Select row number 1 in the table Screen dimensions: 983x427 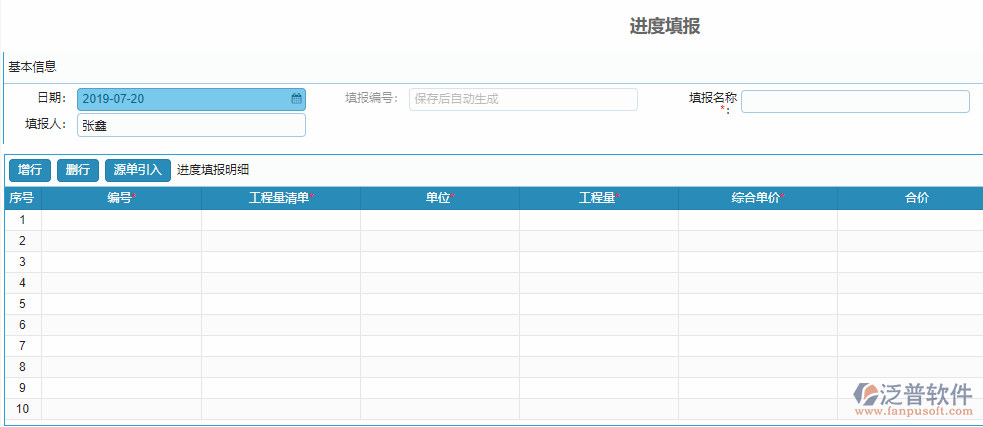22,220
